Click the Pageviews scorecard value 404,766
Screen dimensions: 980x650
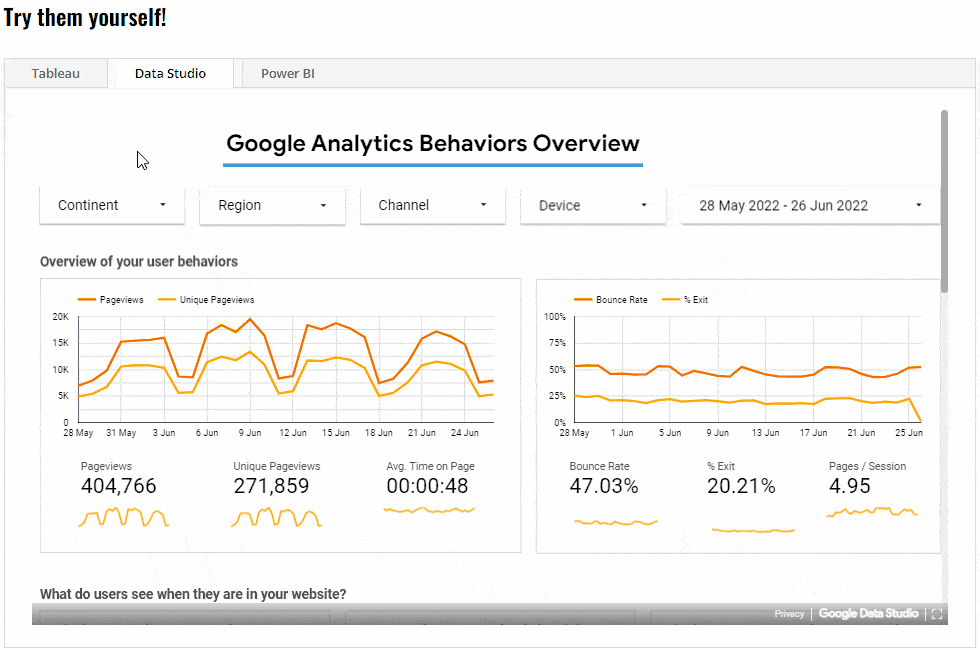(x=119, y=486)
